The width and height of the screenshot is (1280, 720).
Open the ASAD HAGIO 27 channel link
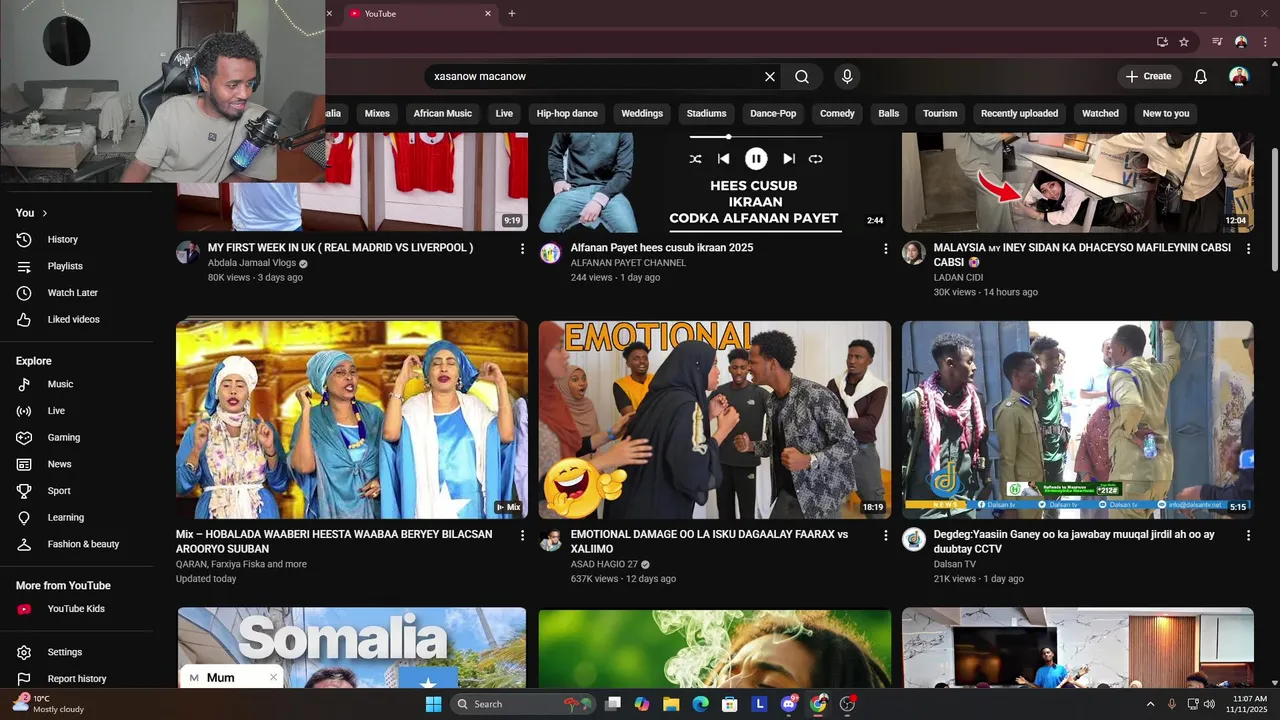(x=604, y=564)
